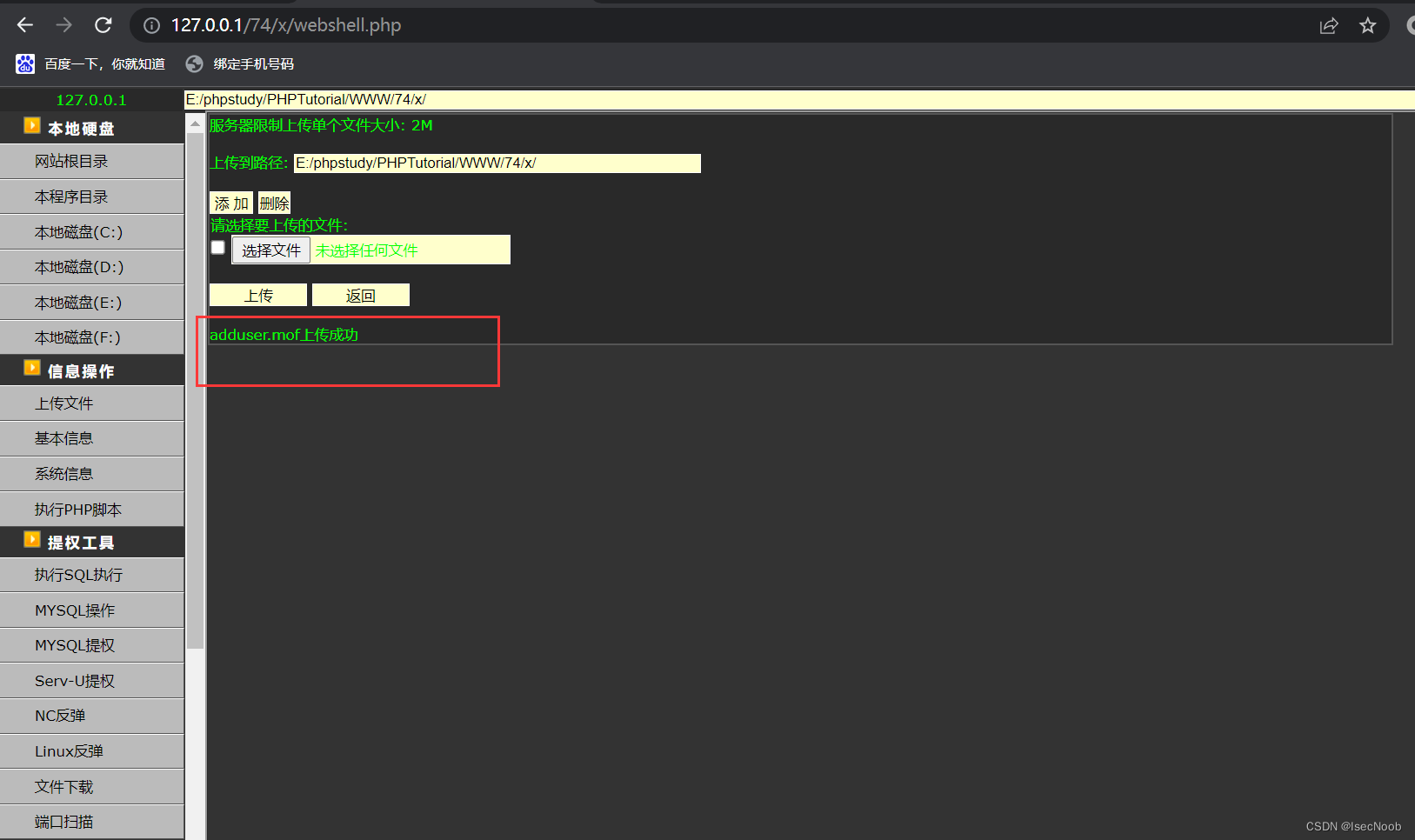This screenshot has height=840, width=1415.
Task: Browse 本地磁盘(C:)
Action: 92,232
